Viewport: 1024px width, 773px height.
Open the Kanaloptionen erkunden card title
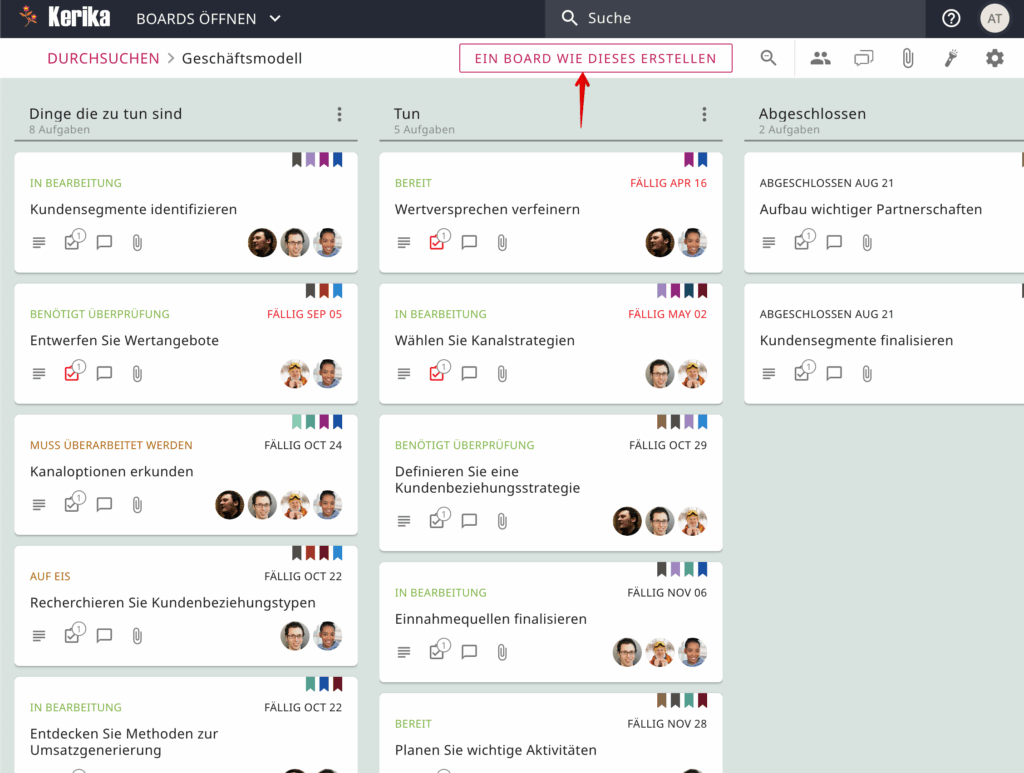(x=111, y=471)
